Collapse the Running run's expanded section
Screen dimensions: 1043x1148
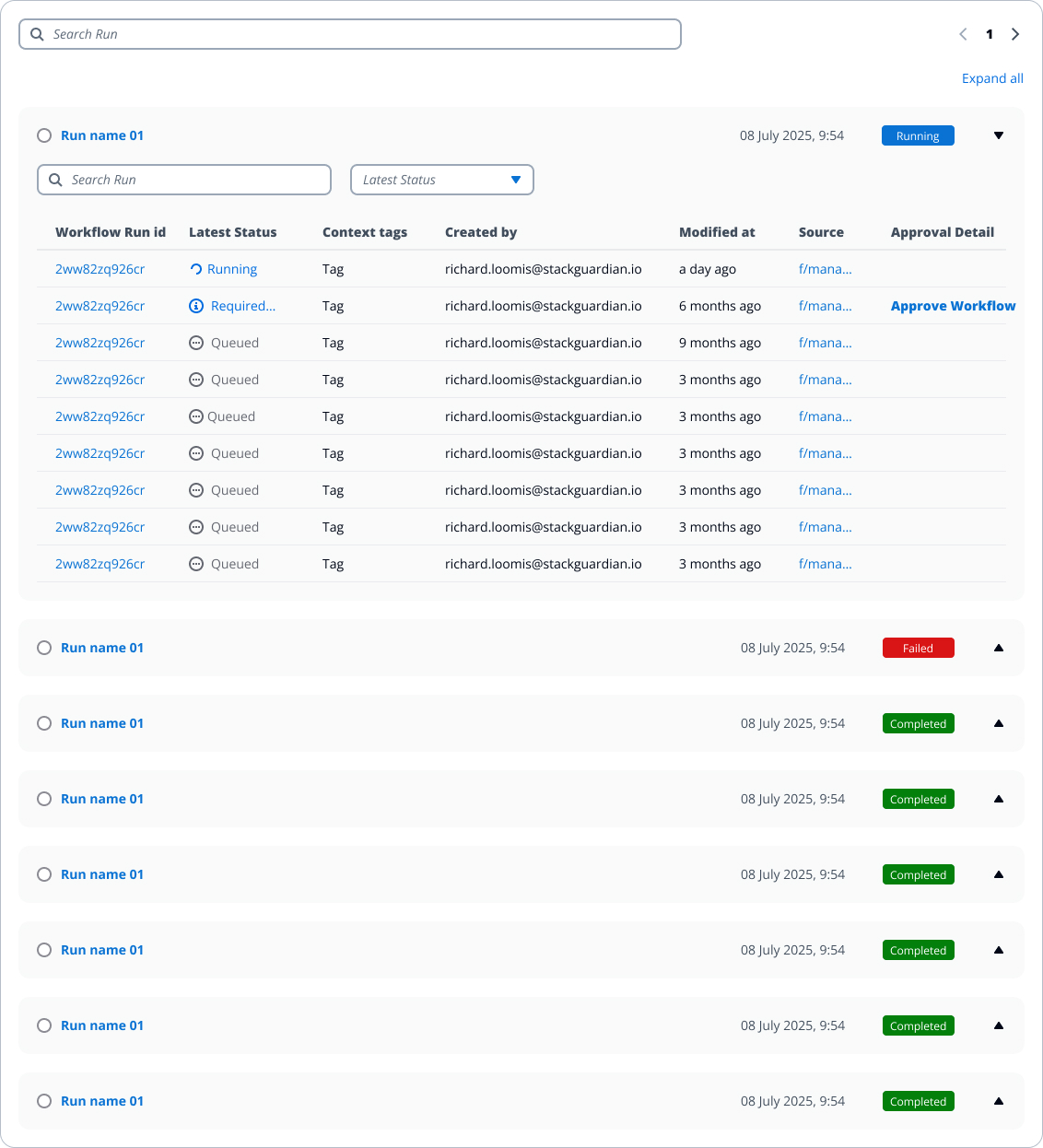click(999, 135)
